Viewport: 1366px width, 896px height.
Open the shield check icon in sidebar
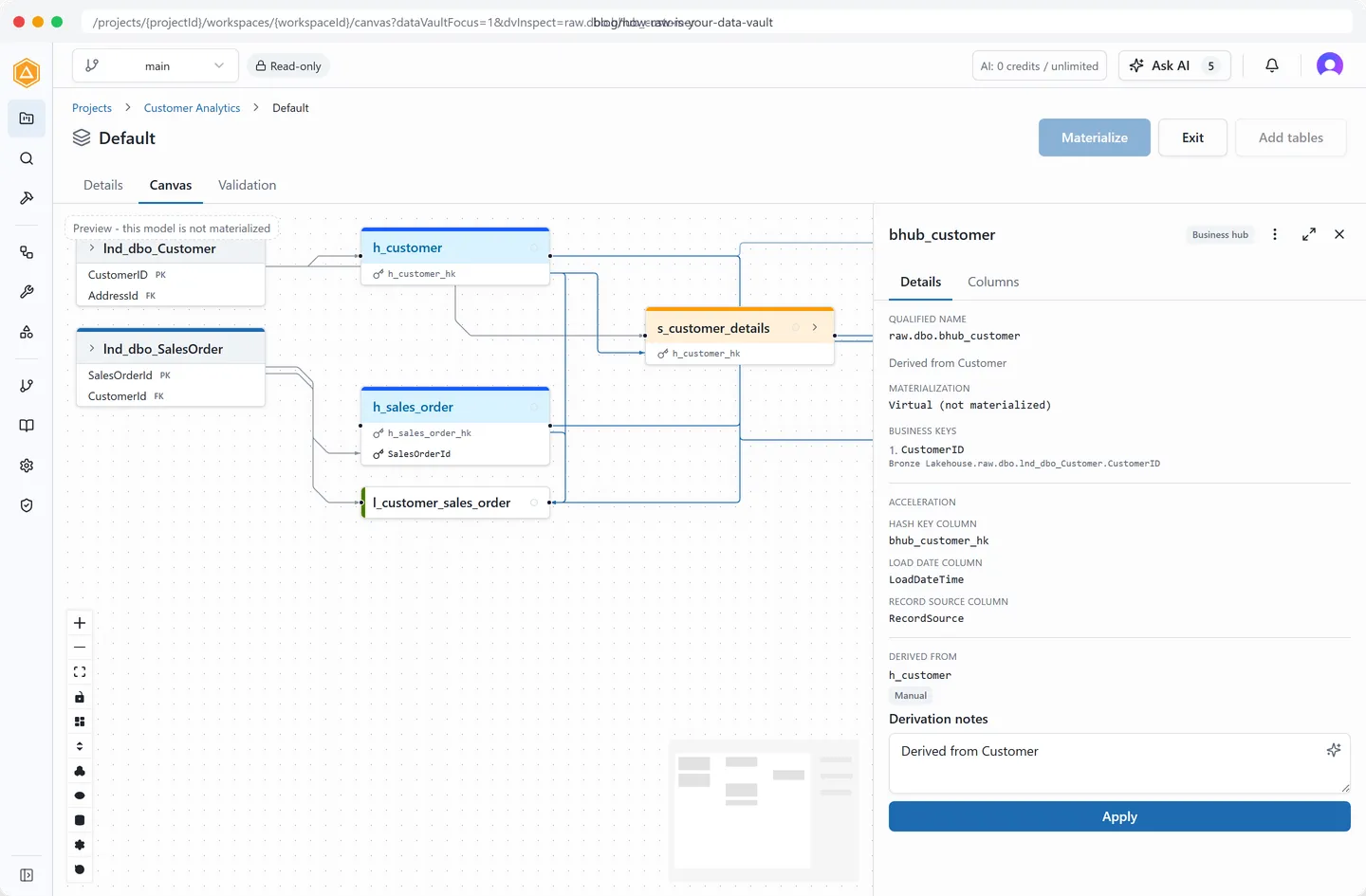pyautogui.click(x=27, y=505)
